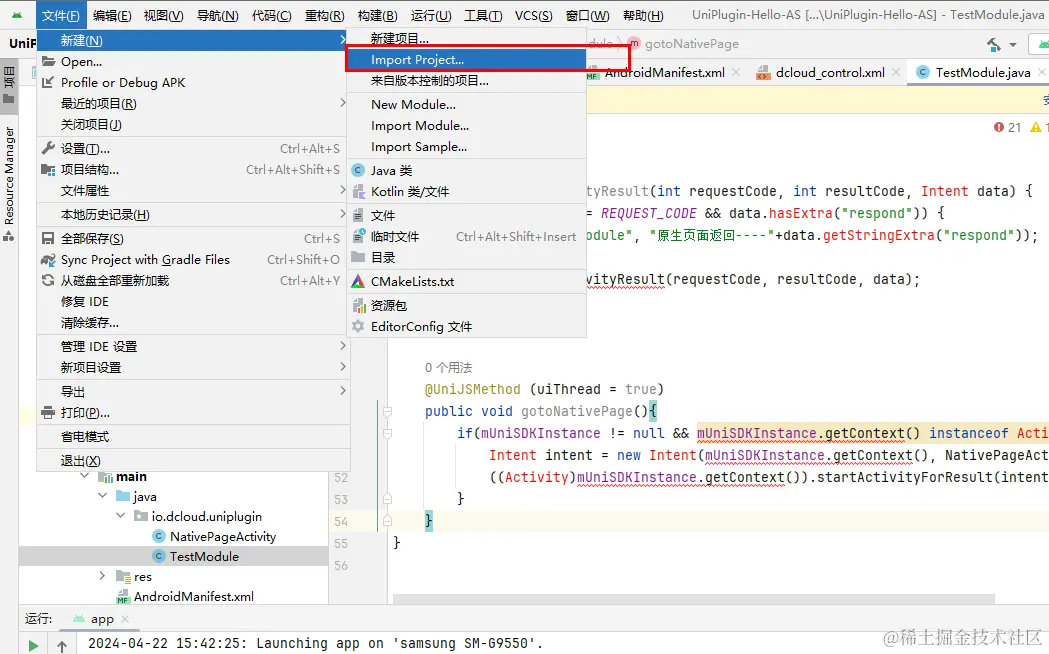Click the Open... folder icon
This screenshot has height=654, width=1049.
click(48, 62)
